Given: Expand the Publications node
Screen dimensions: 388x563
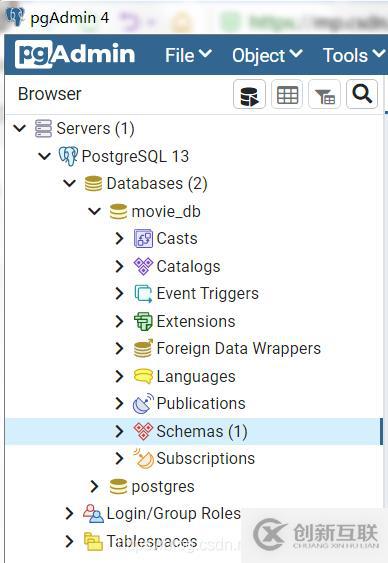Looking at the screenshot, I should coord(119,403).
